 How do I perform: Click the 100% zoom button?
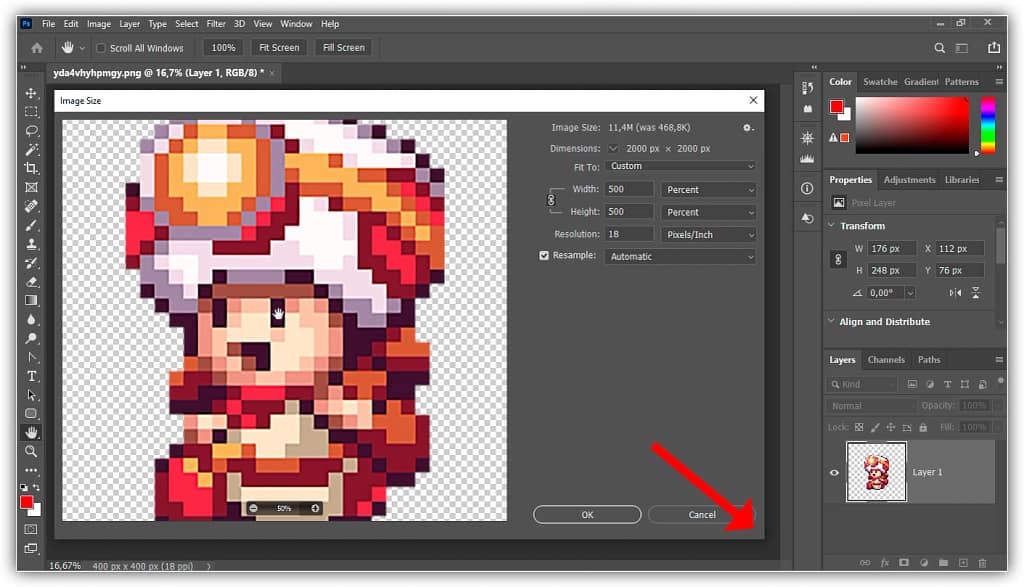[223, 48]
